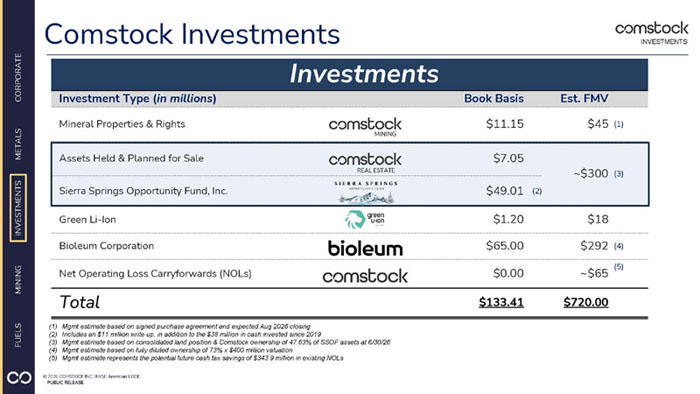700x394 pixels.
Task: Select the highlighted INVESTMENTS sidebar tab
Action: [x=18, y=208]
